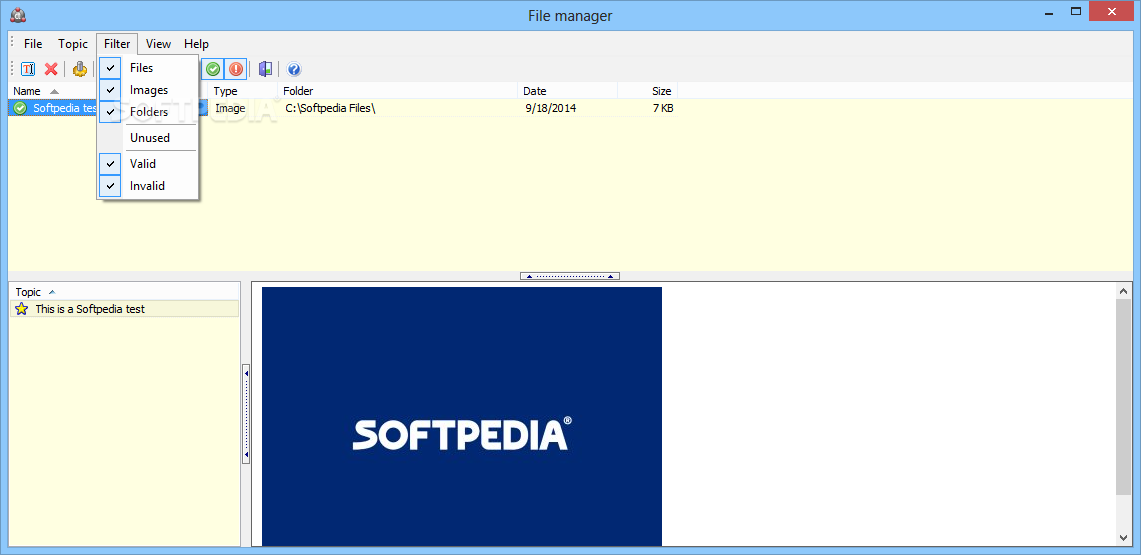The width and height of the screenshot is (1141, 555).
Task: Click the gold stamp tool icon
Action: [x=79, y=69]
